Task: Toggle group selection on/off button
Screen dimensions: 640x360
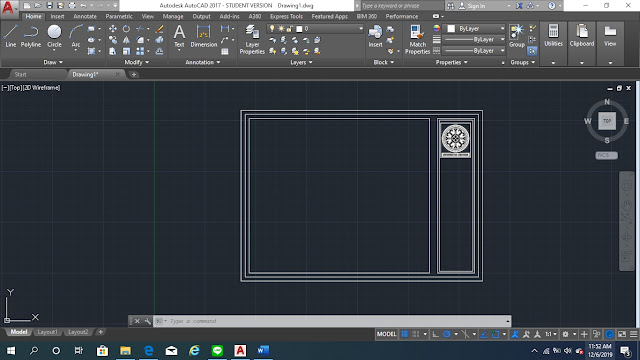Action: click(x=532, y=51)
